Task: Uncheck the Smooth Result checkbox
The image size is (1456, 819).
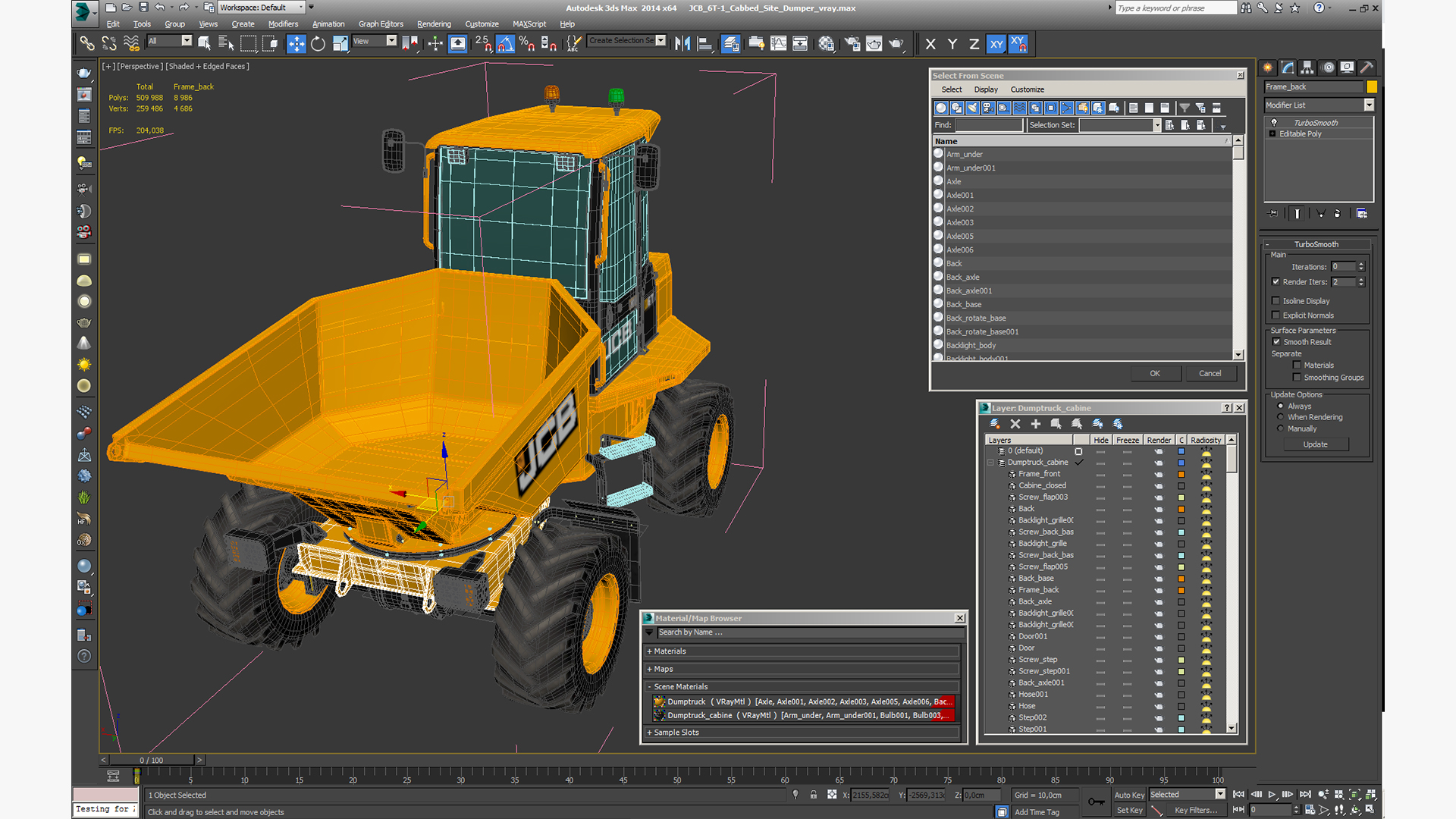Action: [1276, 342]
